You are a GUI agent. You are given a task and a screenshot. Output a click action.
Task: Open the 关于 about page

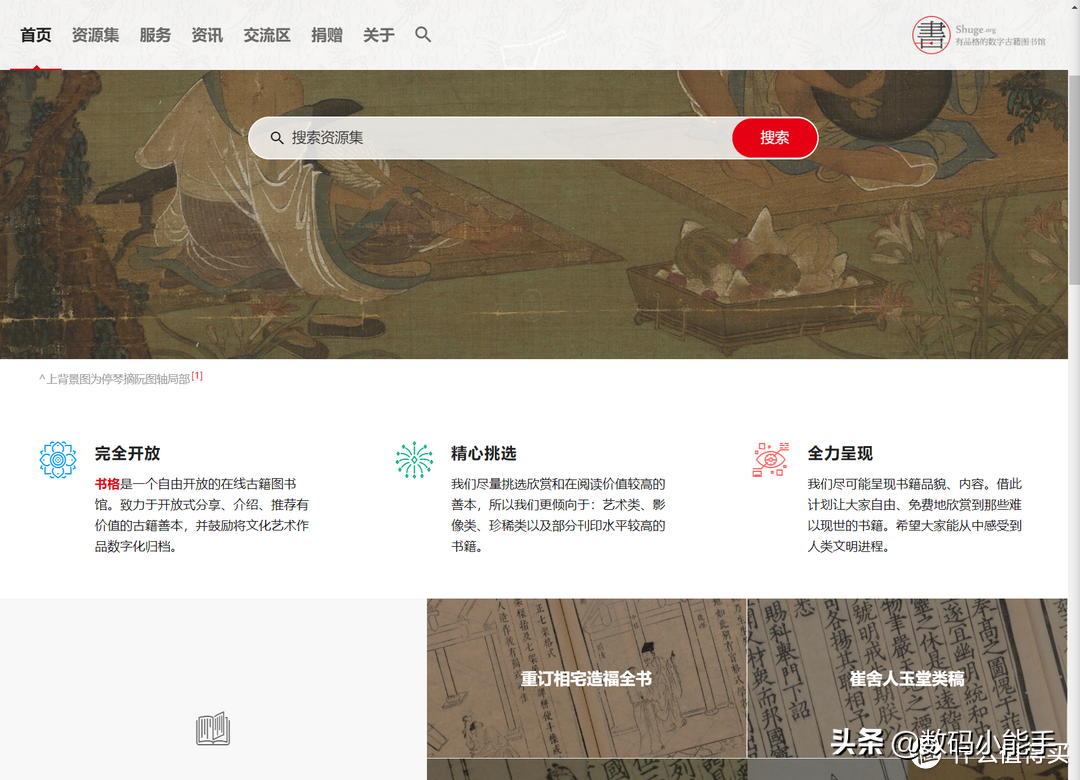click(378, 34)
